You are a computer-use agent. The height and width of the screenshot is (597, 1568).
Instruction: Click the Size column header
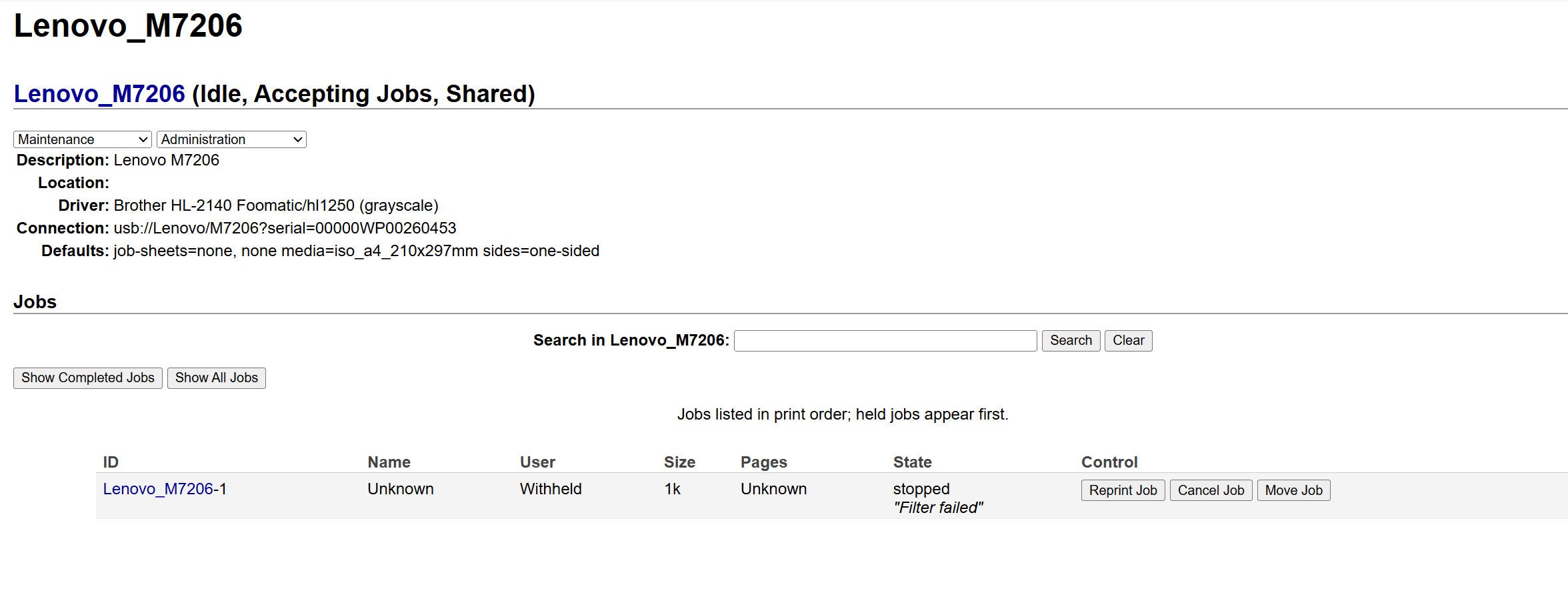[x=680, y=462]
